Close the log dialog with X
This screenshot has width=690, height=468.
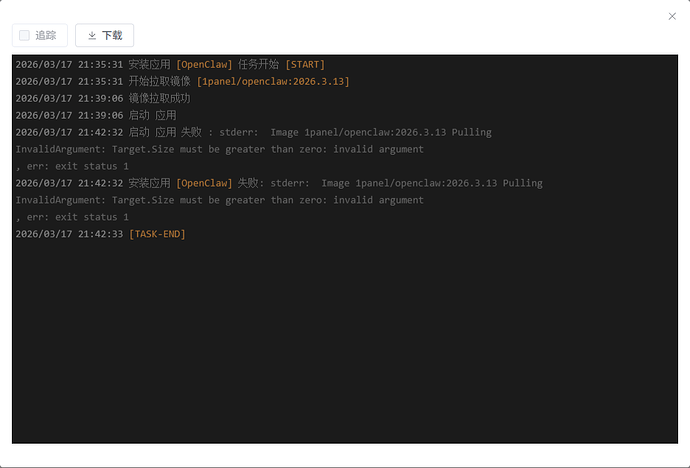point(672,16)
